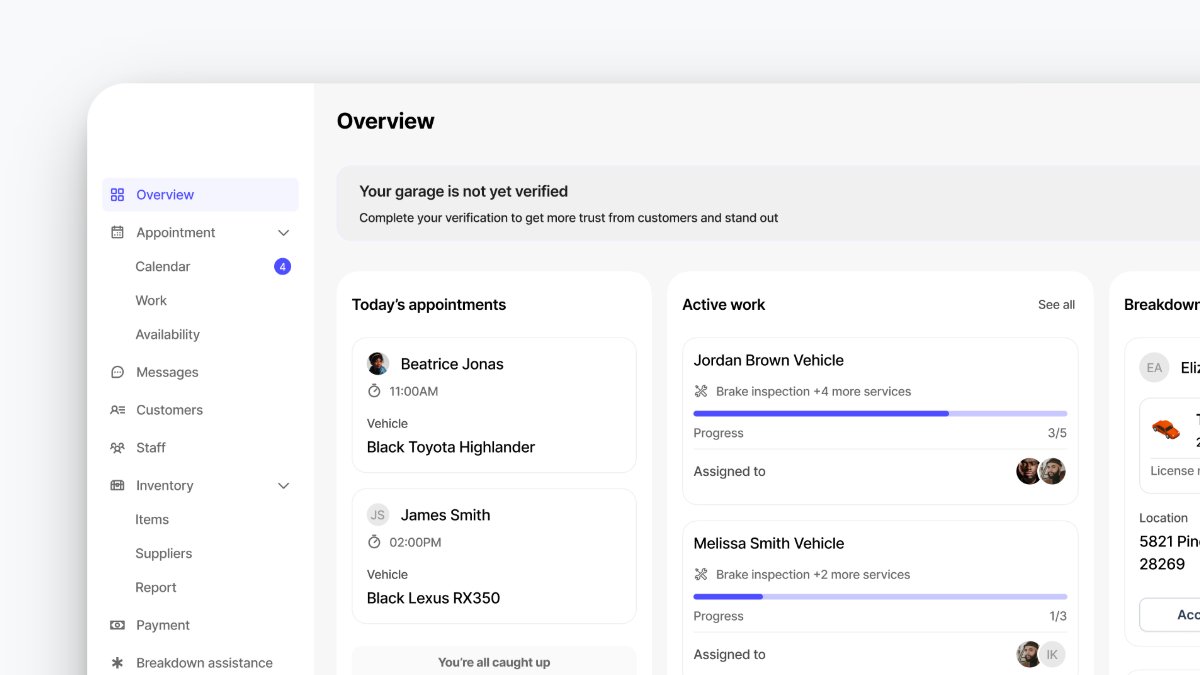Click Brake inspection +2 more services text

click(x=813, y=574)
